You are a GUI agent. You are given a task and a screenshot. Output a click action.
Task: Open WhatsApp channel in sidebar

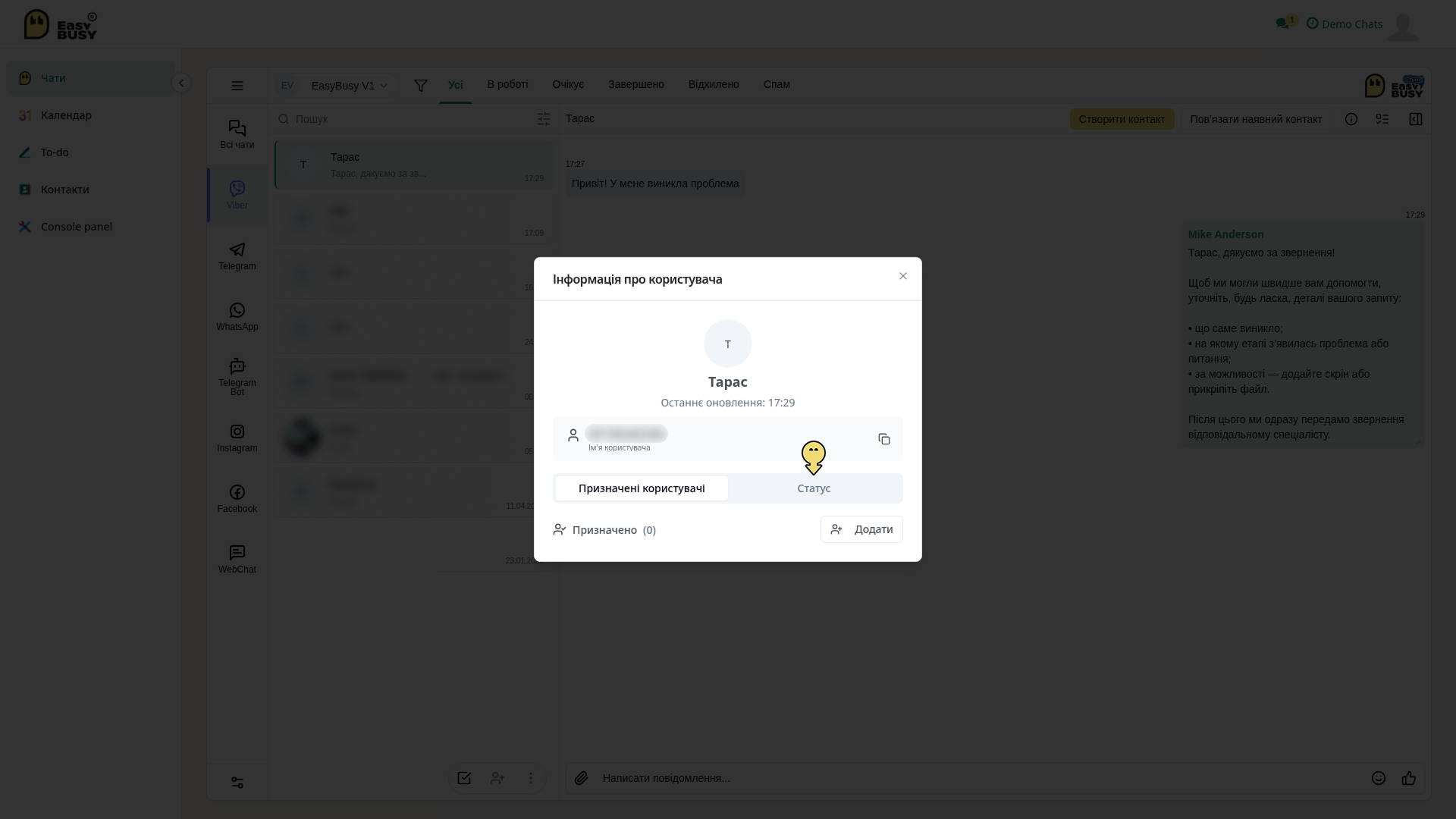(237, 317)
